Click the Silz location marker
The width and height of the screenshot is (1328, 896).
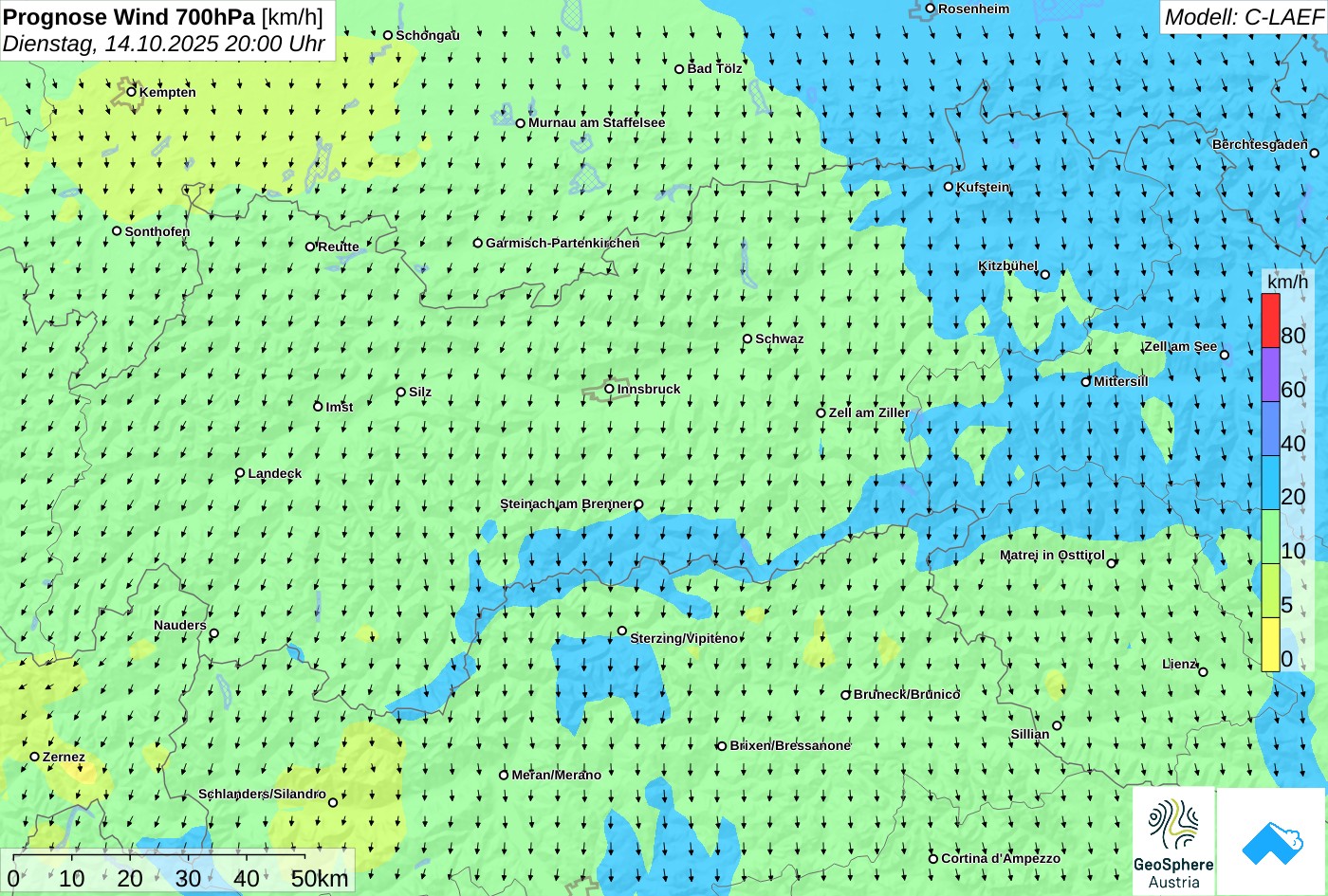click(401, 392)
